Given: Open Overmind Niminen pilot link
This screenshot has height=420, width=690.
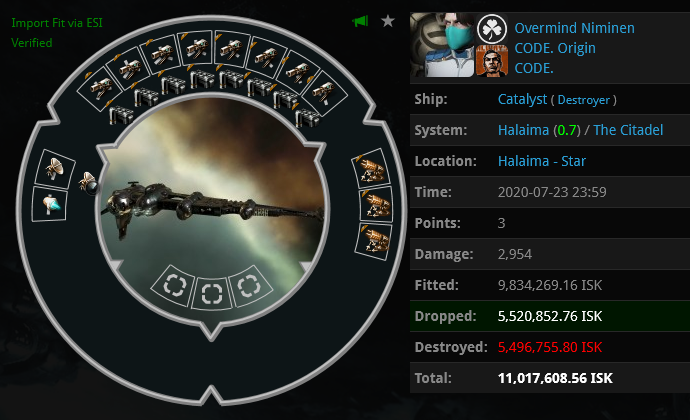Looking at the screenshot, I should point(574,28).
